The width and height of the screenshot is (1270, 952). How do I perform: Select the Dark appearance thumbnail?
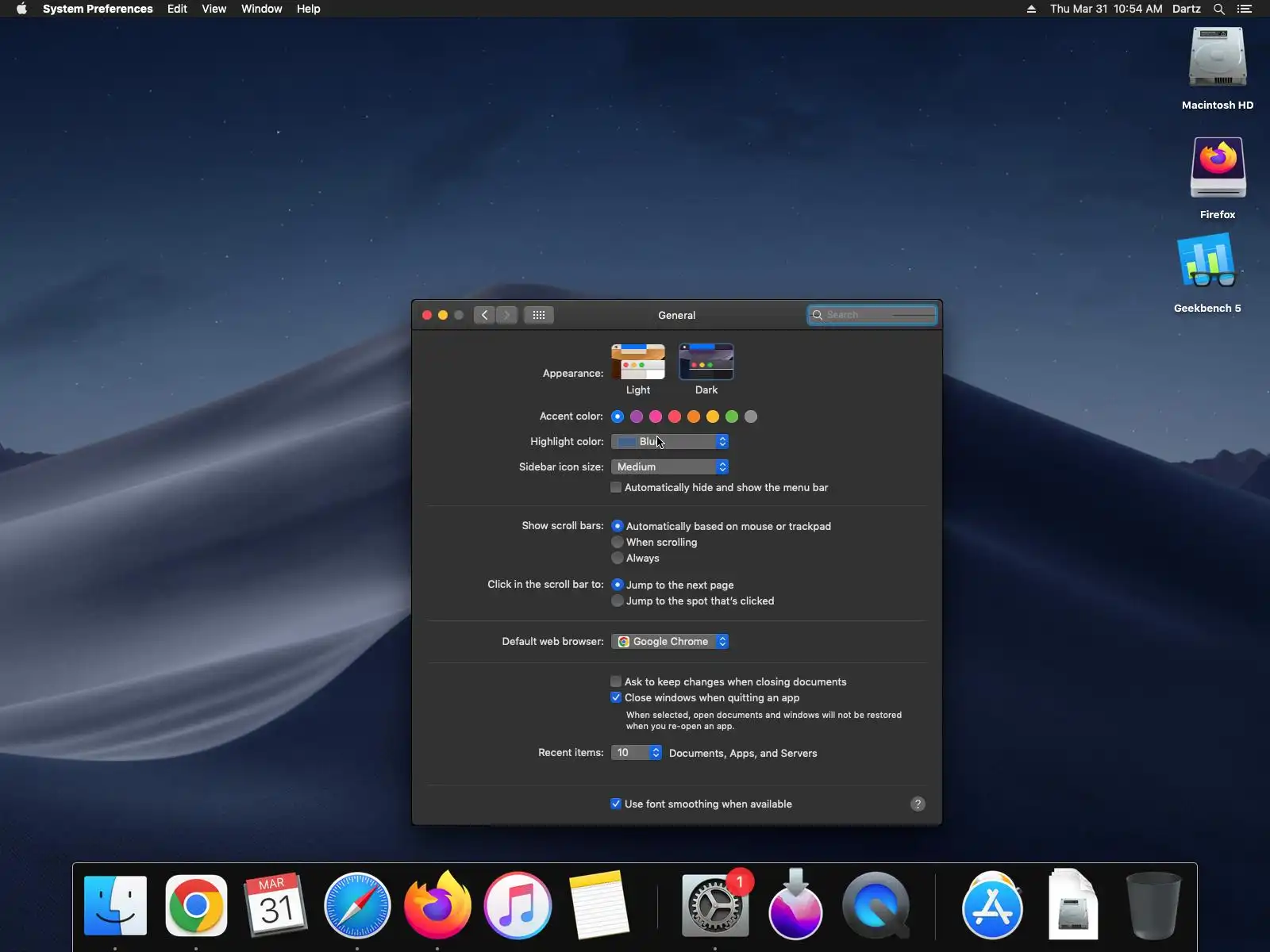click(706, 362)
